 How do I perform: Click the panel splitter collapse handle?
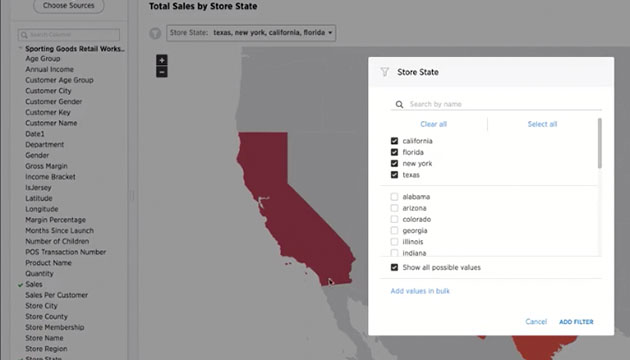pyautogui.click(x=132, y=196)
